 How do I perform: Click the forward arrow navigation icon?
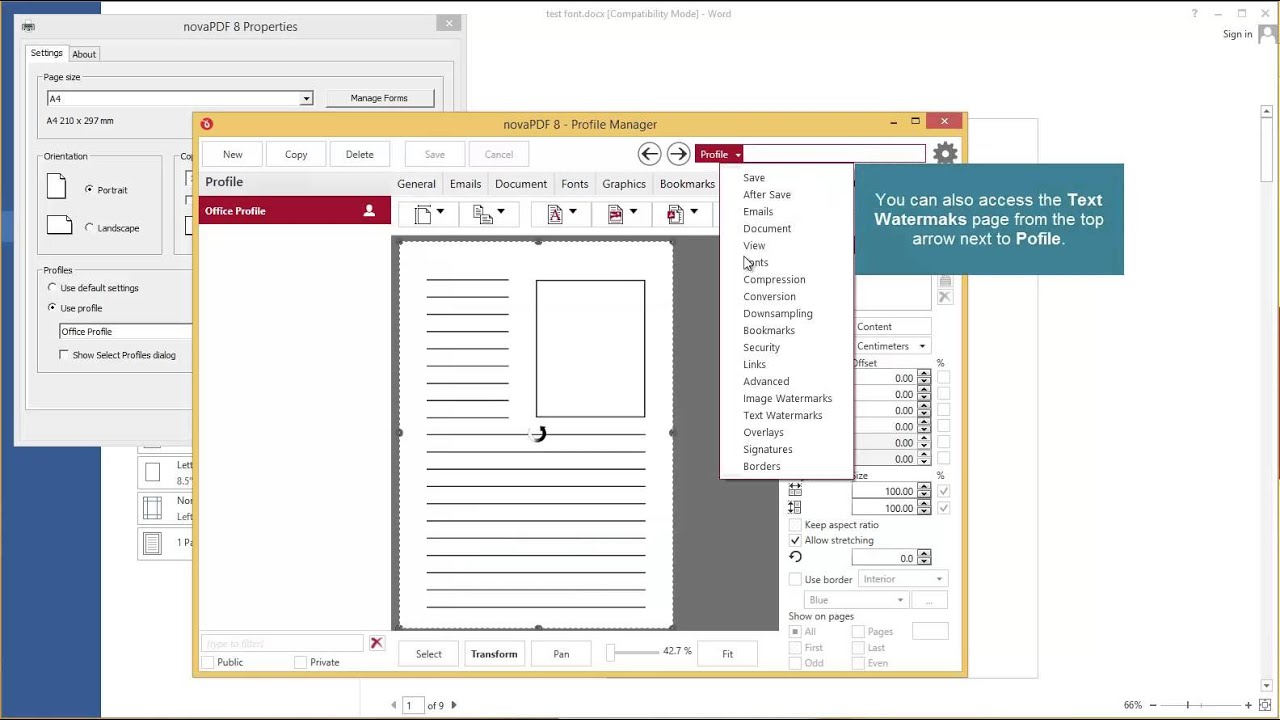coord(678,154)
